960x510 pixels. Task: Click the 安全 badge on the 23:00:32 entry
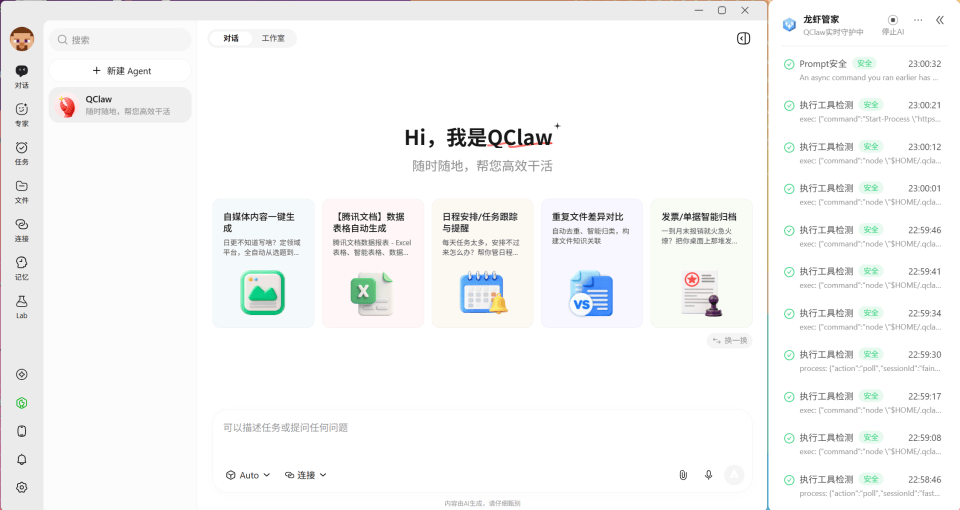[864, 64]
